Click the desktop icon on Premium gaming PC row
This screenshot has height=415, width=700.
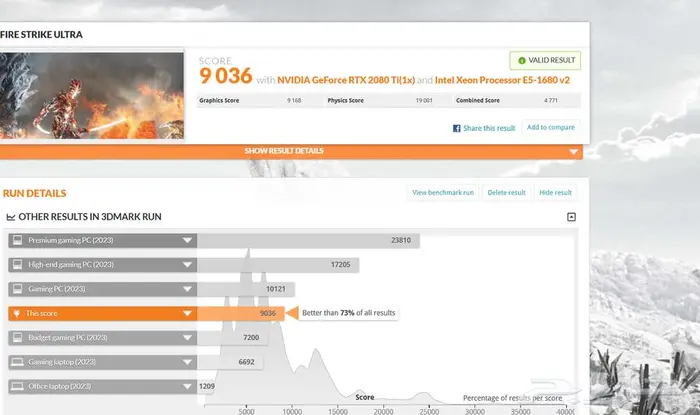(17, 241)
